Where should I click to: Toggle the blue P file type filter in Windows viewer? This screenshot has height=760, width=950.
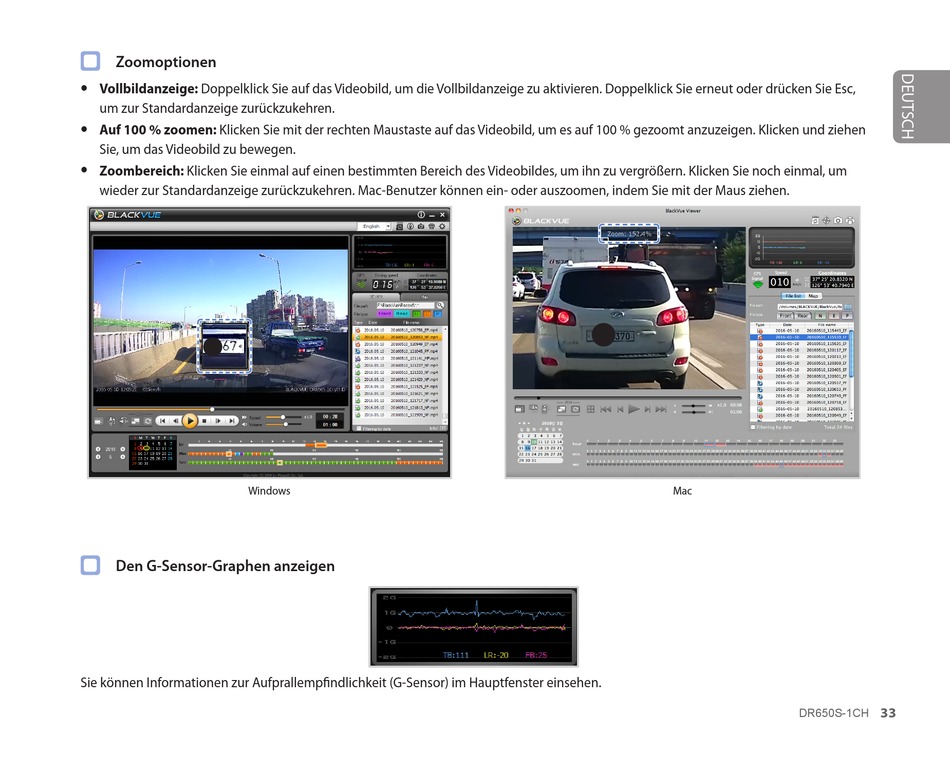click(x=437, y=313)
